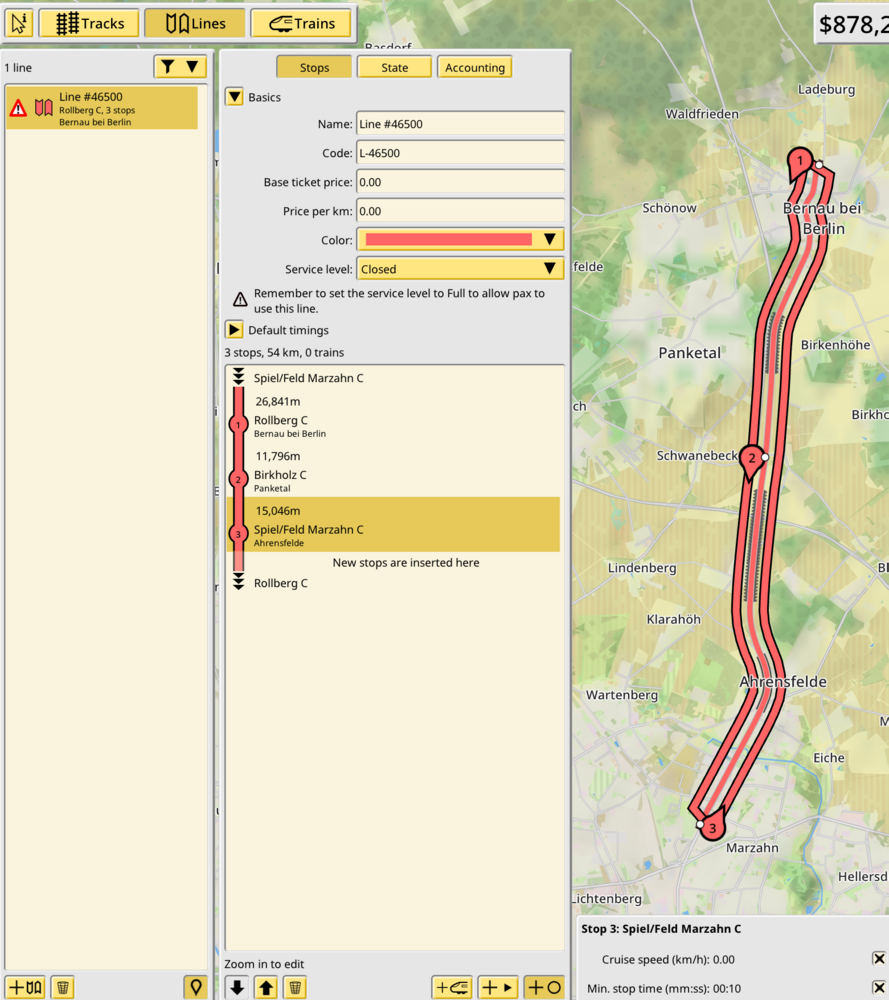
Task: Add a train using the add-train icon
Action: pyautogui.click(x=452, y=987)
